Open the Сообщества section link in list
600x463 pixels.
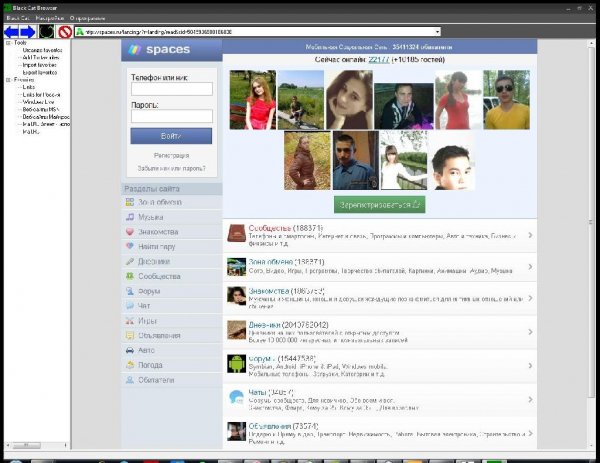pos(269,228)
